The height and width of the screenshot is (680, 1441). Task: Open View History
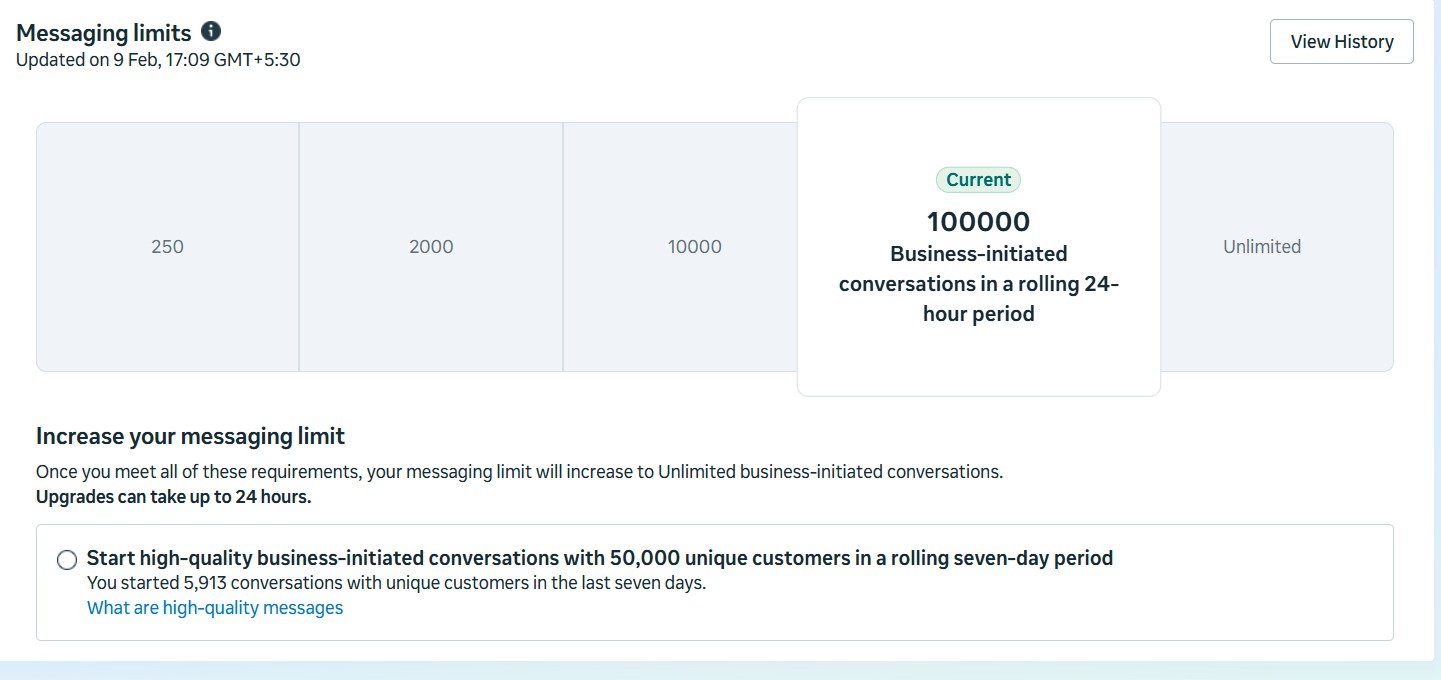(1341, 41)
